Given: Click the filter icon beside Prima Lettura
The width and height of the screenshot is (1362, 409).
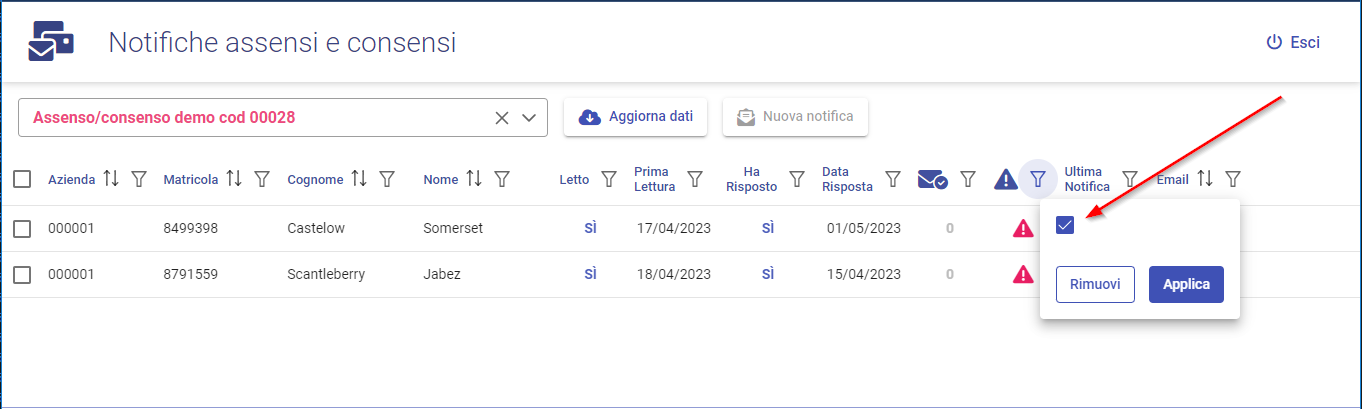Looking at the screenshot, I should tap(694, 179).
